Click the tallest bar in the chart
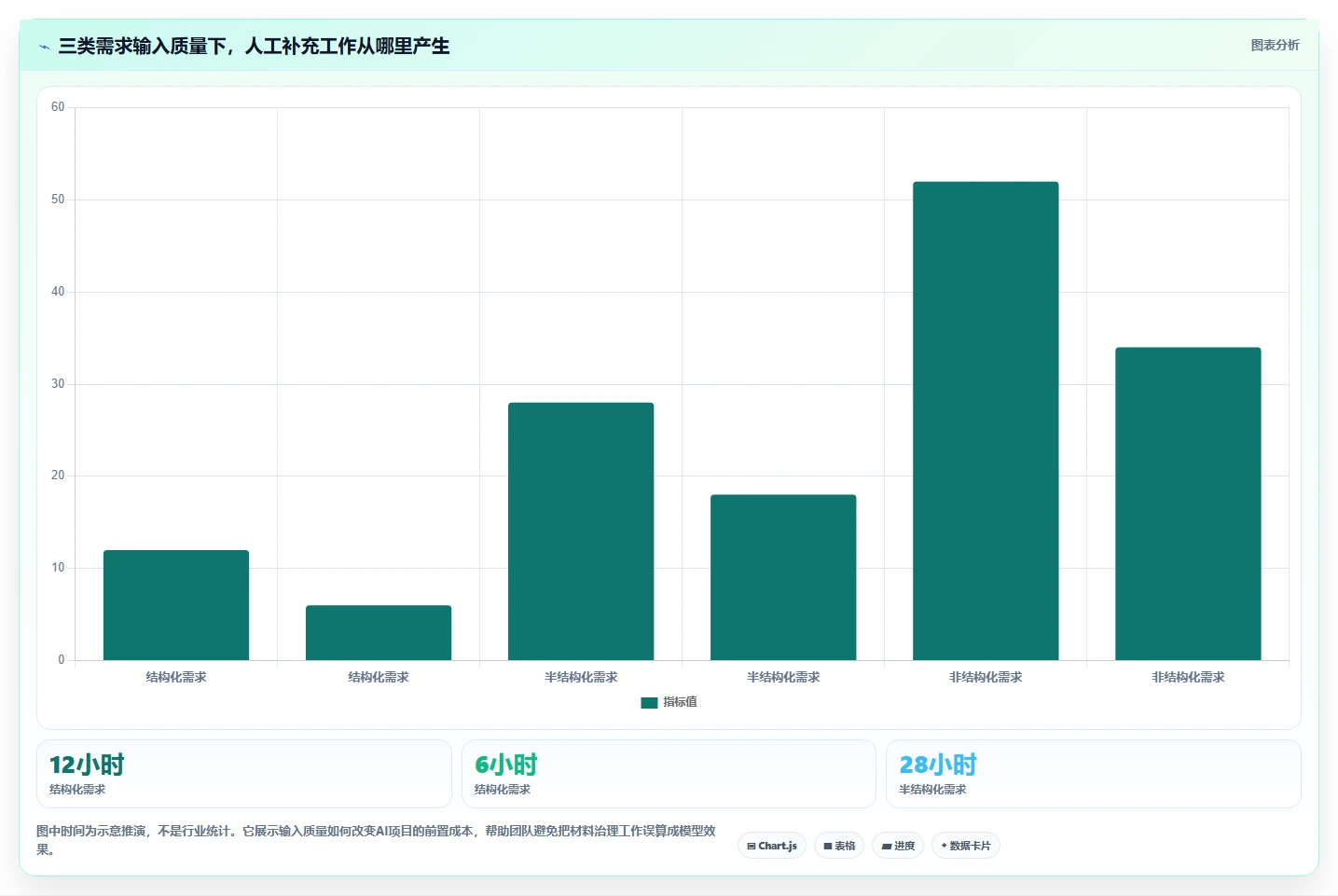This screenshot has width=1338, height=896. pos(986,420)
